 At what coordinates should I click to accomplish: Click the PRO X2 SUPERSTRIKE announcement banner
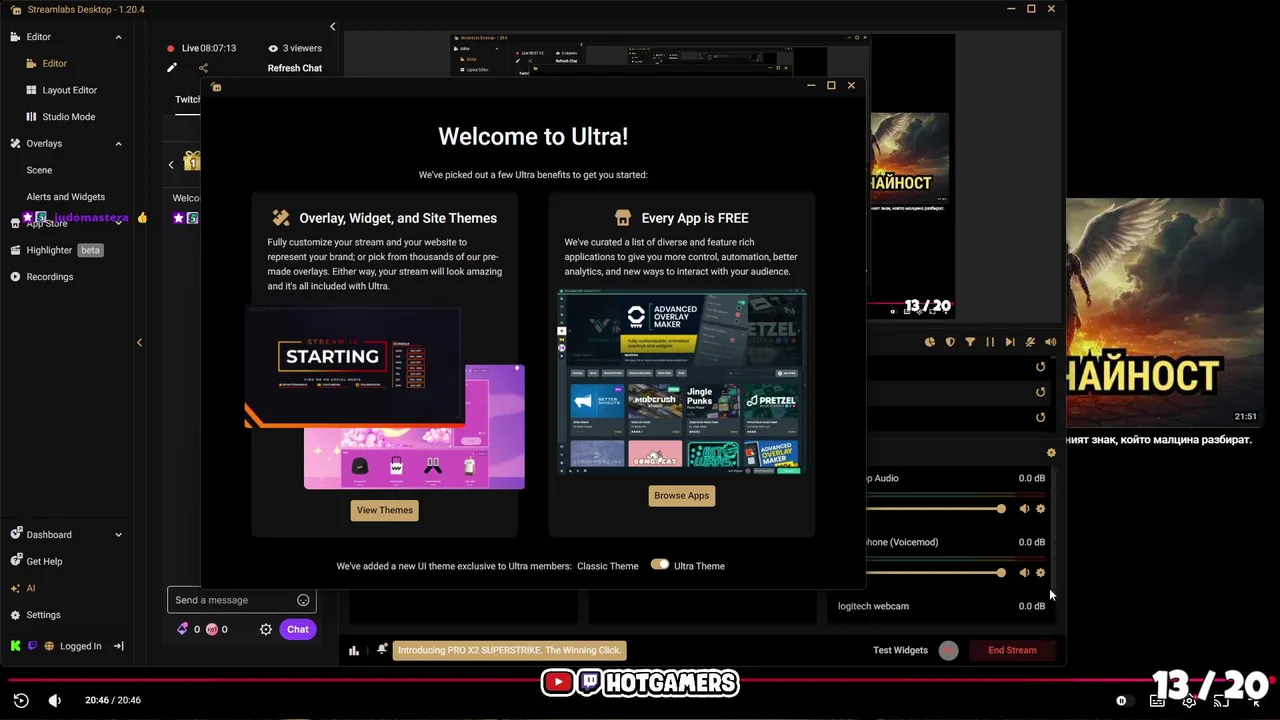point(510,650)
